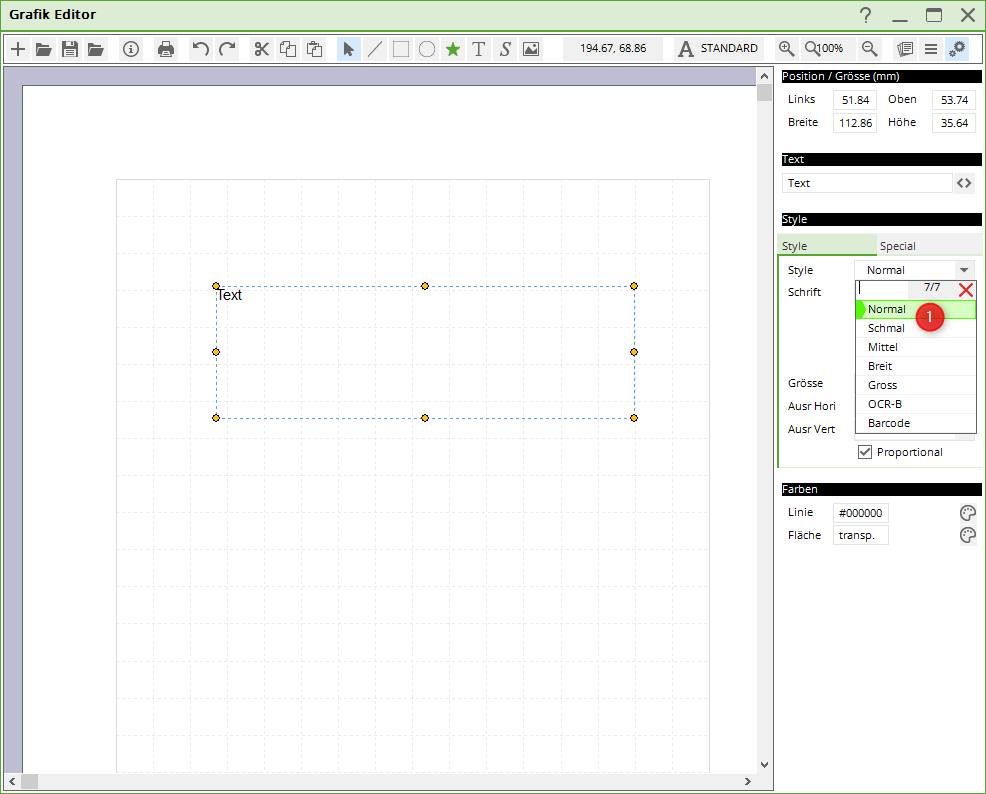Open the Linie color palette picker
The image size is (986, 794).
pos(967,513)
